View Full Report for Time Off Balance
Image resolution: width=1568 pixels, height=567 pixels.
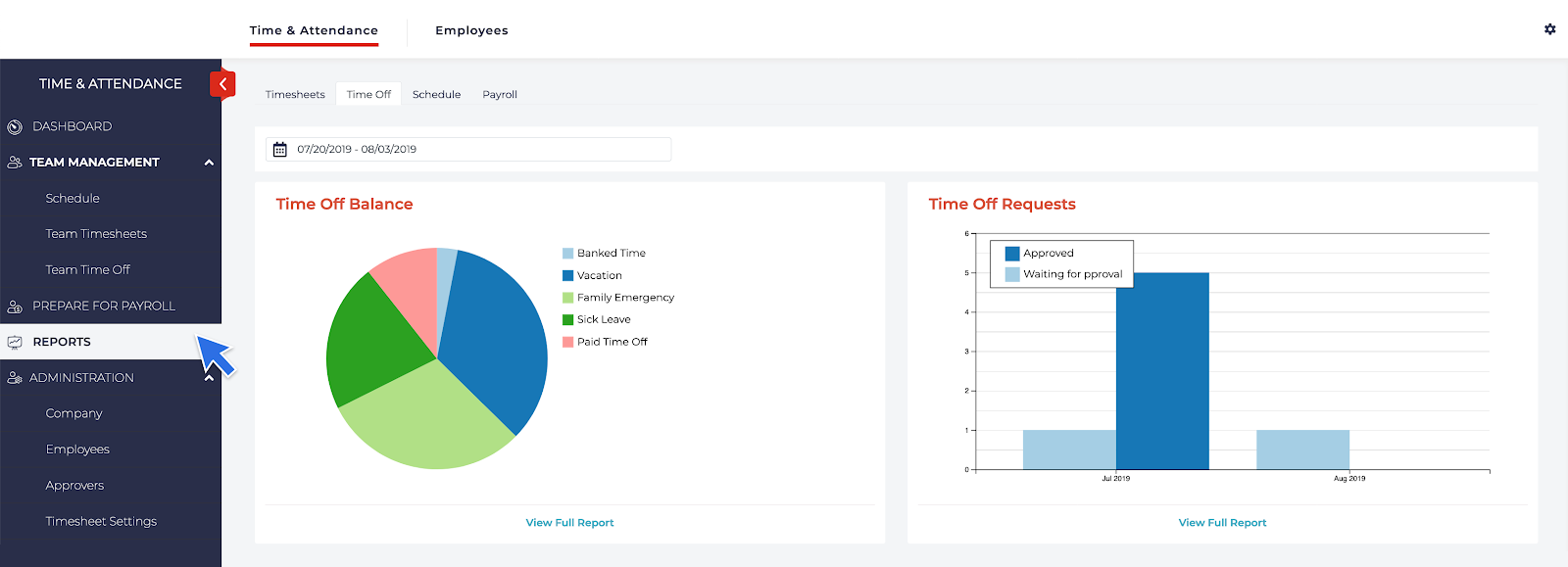[569, 523]
